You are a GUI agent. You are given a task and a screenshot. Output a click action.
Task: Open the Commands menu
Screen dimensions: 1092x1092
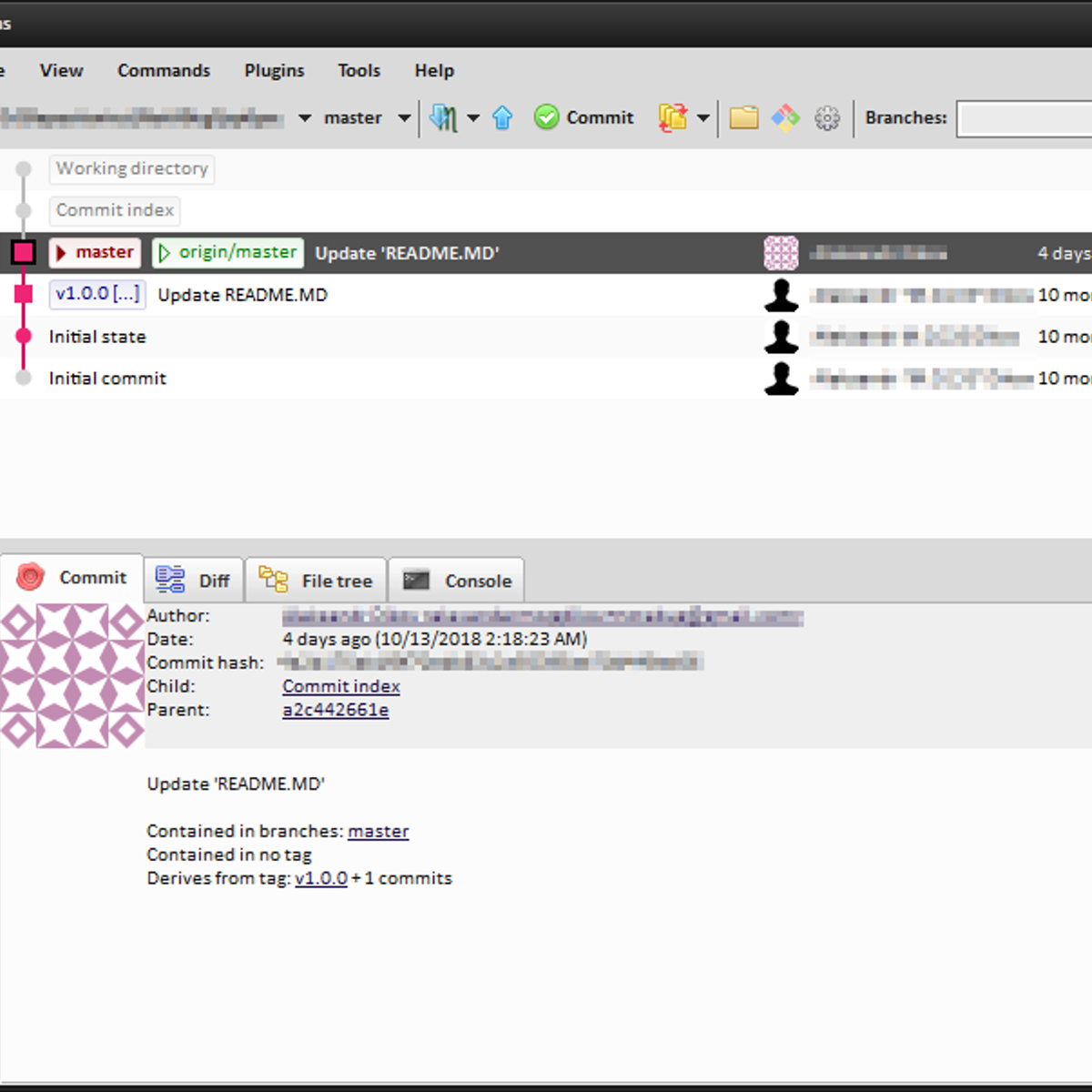click(164, 71)
